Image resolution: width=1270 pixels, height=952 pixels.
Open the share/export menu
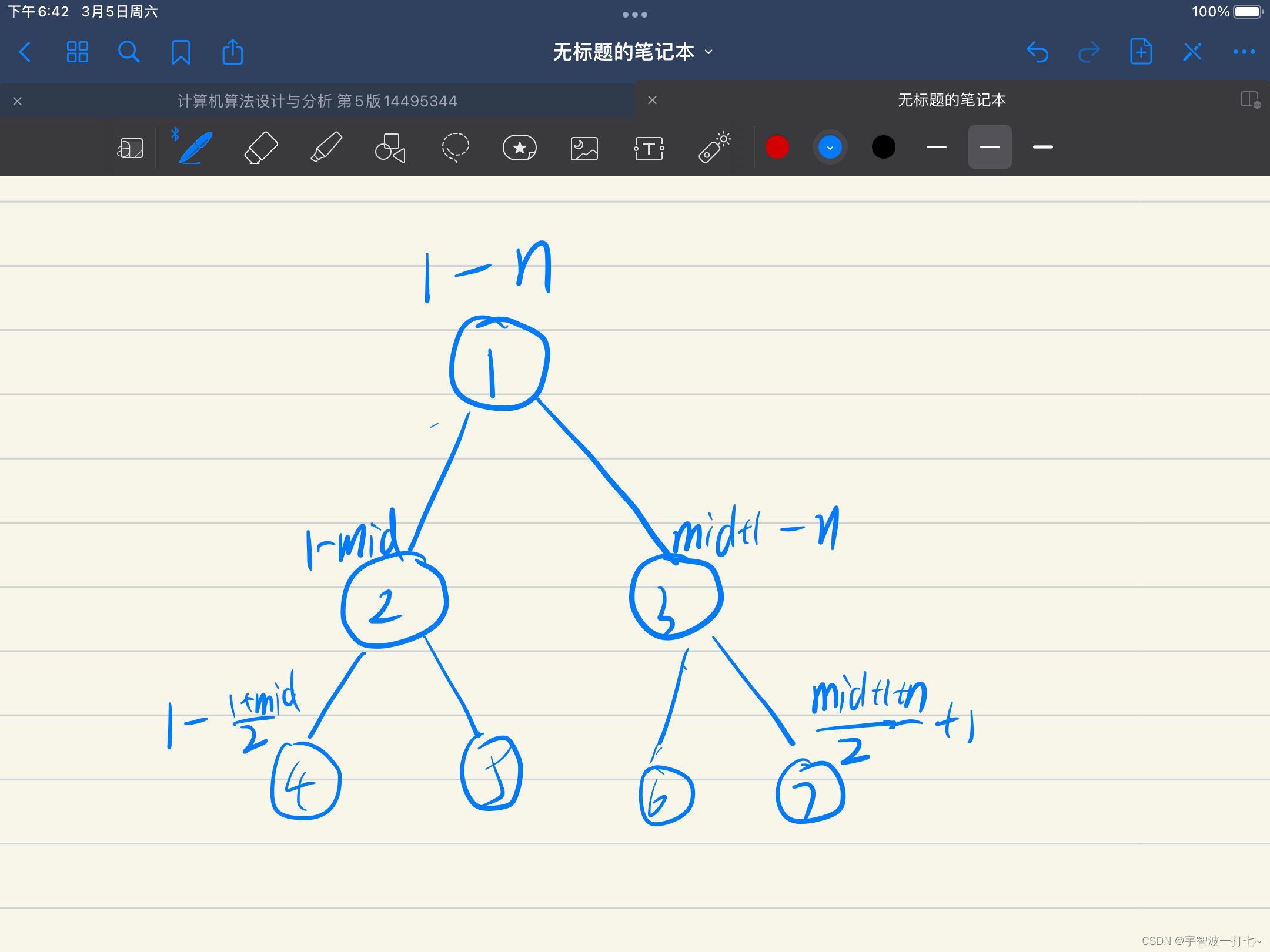(232, 52)
